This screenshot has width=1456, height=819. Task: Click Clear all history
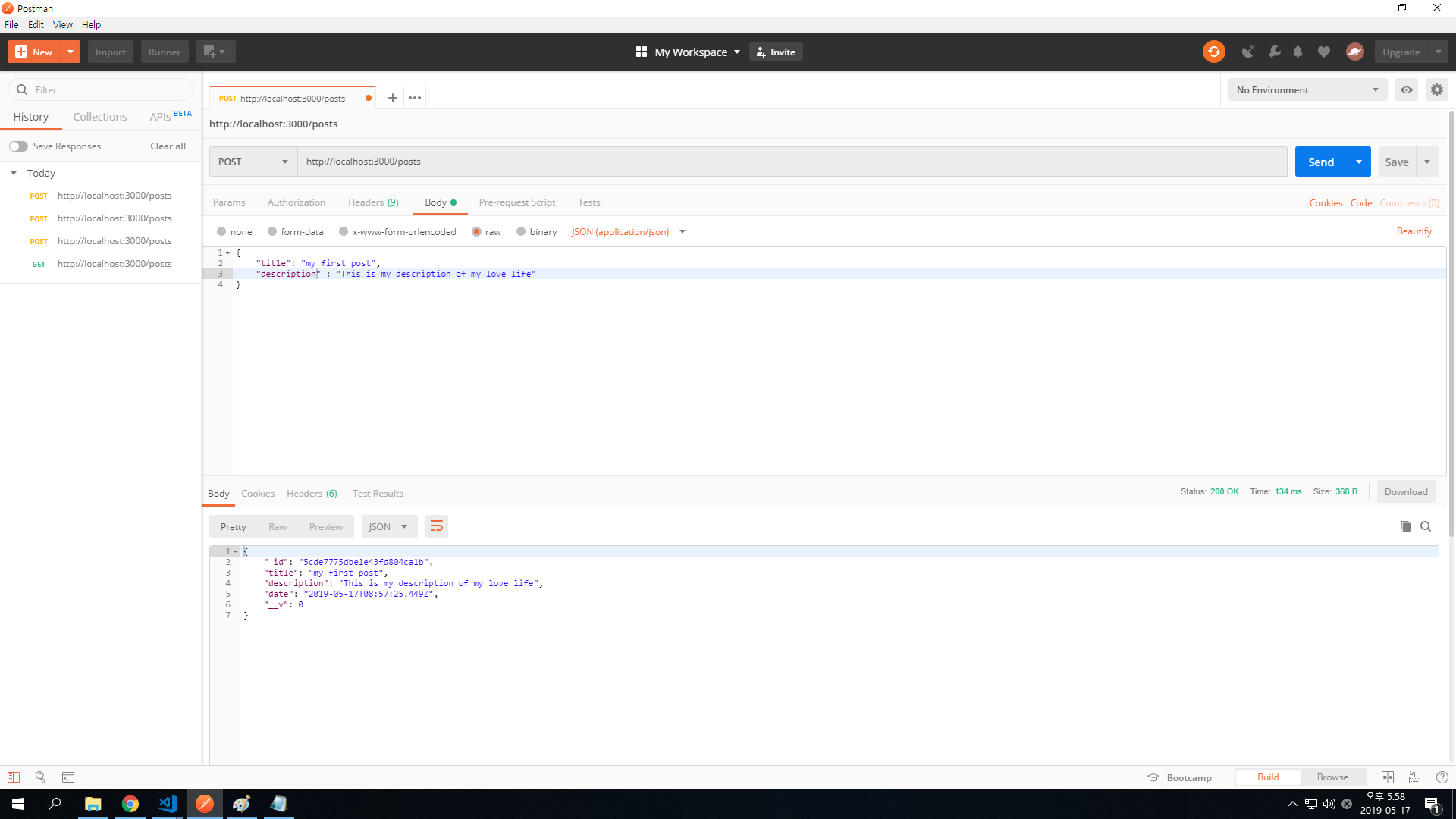168,146
